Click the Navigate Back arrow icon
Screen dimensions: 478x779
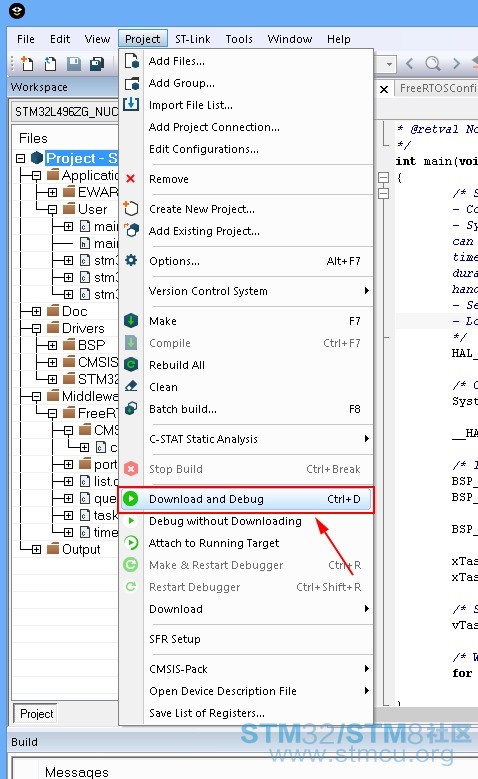coord(409,64)
